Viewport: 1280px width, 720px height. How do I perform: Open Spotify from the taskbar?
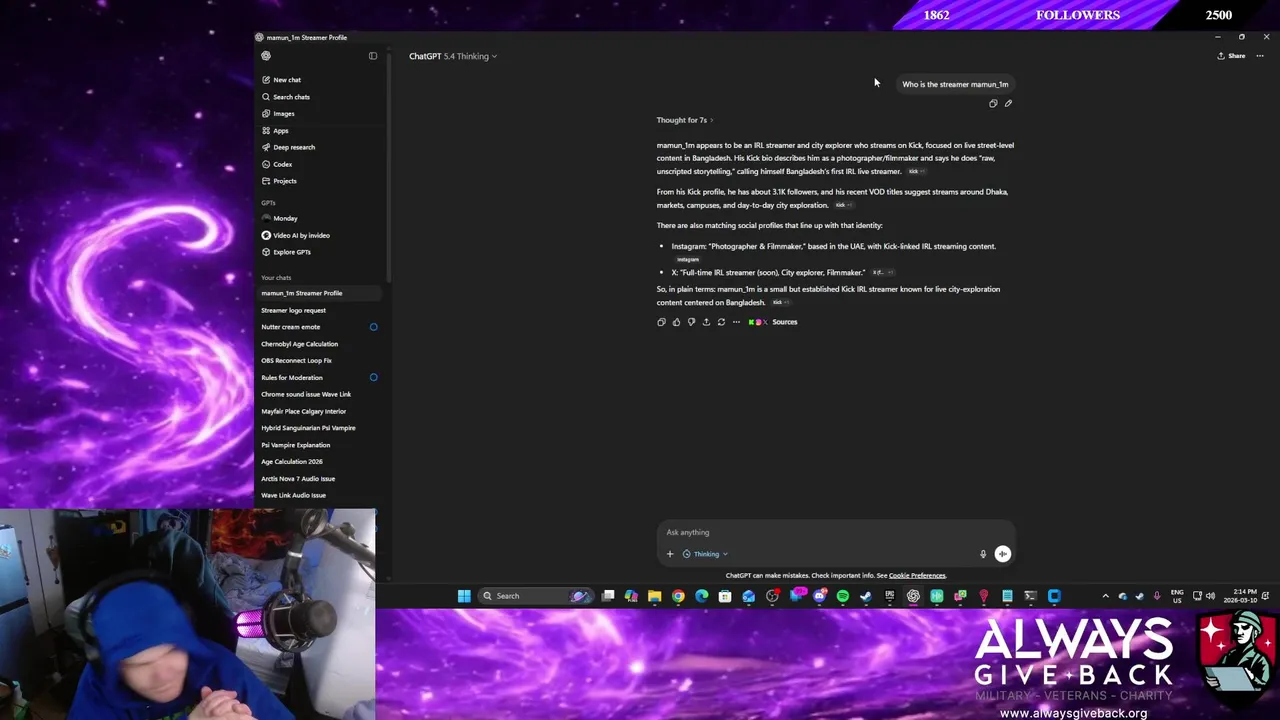[x=842, y=596]
